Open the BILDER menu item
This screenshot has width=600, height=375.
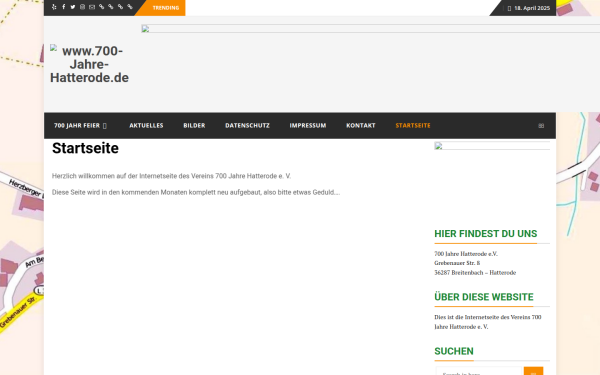pos(194,126)
